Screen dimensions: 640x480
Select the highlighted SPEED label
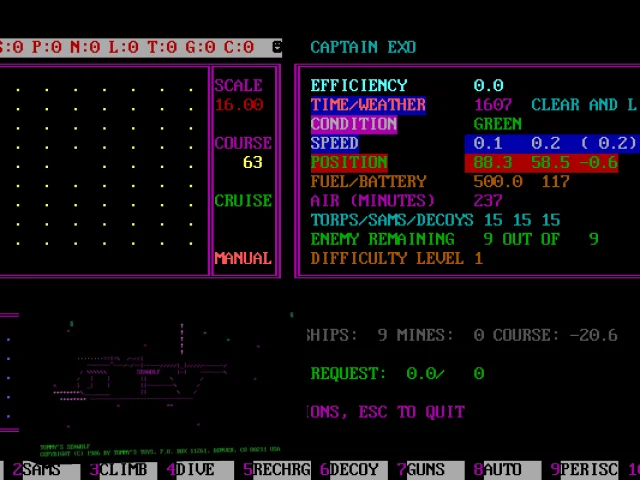coord(334,143)
